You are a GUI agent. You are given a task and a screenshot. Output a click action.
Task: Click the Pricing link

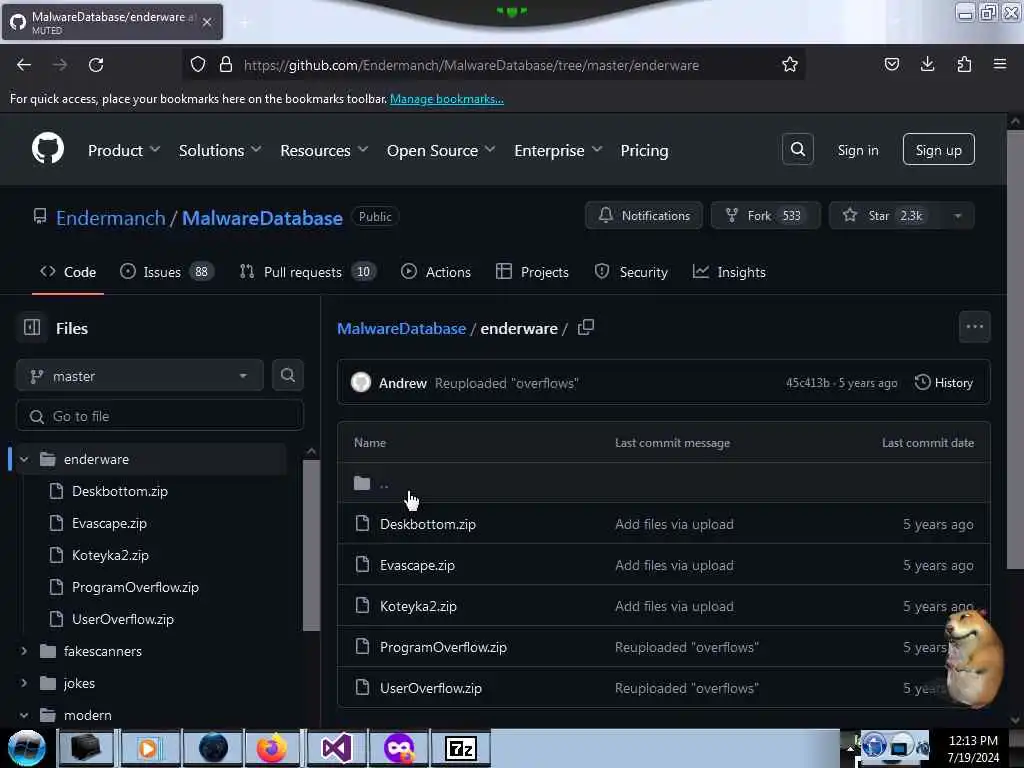click(644, 150)
